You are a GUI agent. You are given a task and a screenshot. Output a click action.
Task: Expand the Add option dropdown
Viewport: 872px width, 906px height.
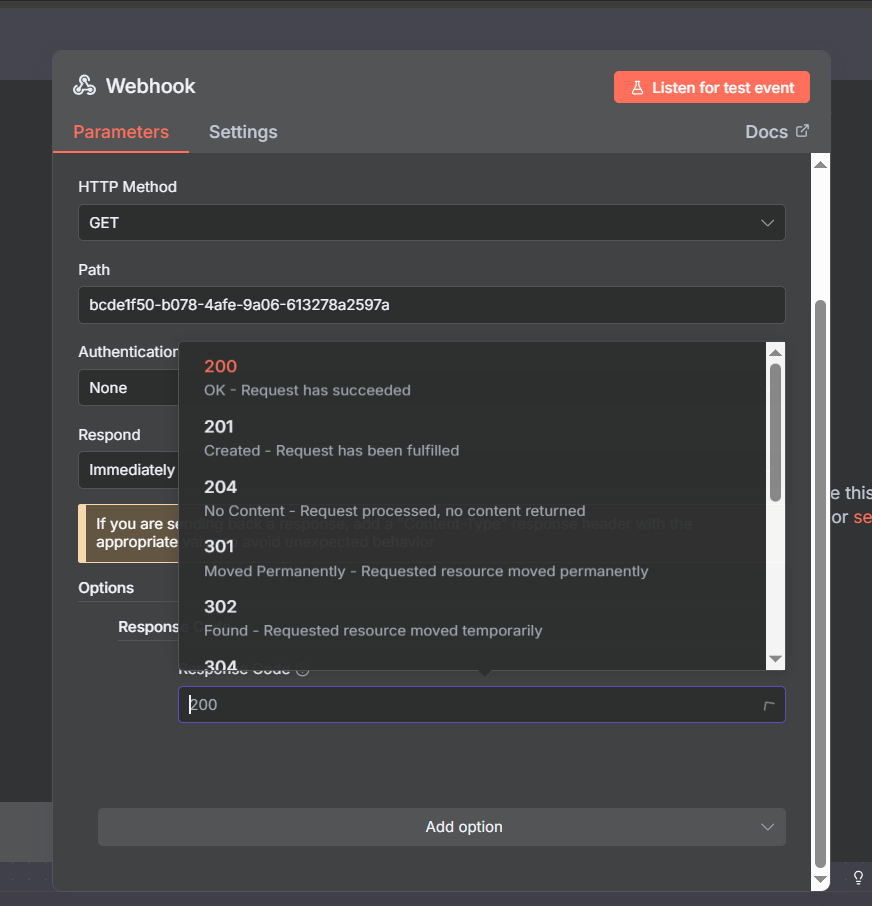click(x=441, y=827)
